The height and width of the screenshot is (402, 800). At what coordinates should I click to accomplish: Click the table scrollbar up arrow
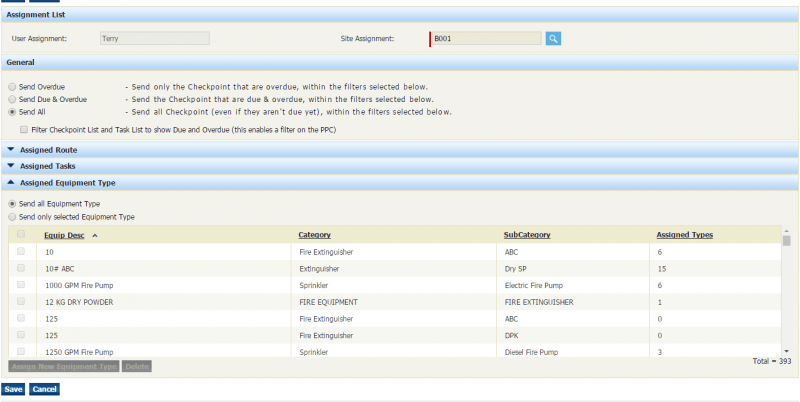[x=786, y=231]
